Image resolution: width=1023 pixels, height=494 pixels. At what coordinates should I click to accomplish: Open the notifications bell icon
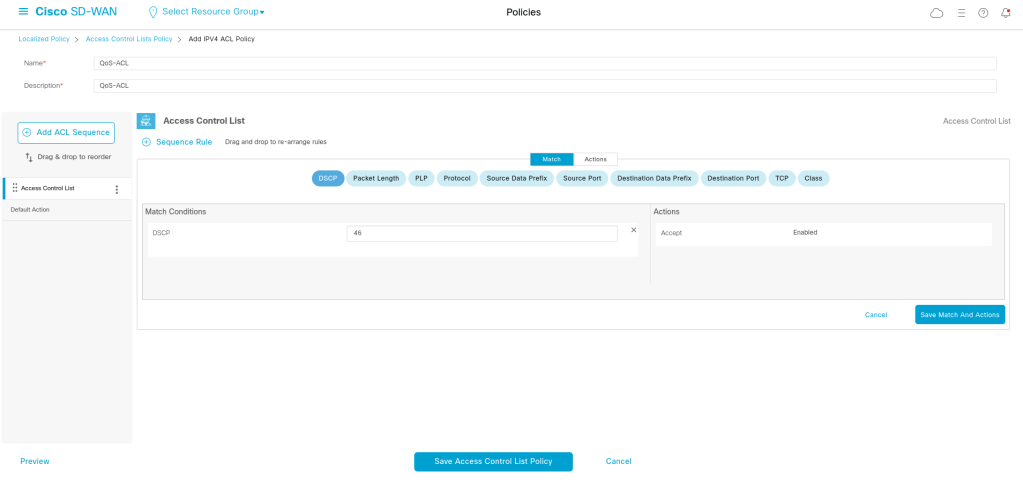pyautogui.click(x=1005, y=13)
